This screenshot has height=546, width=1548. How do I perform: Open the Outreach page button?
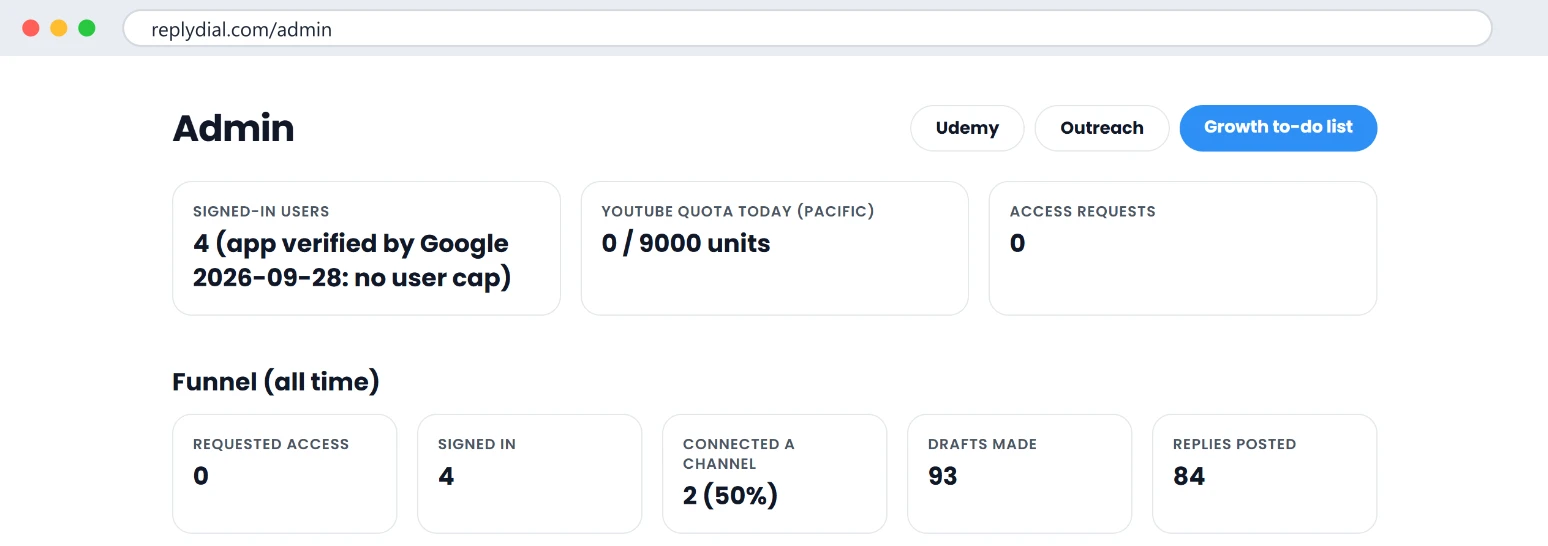[x=1102, y=128]
